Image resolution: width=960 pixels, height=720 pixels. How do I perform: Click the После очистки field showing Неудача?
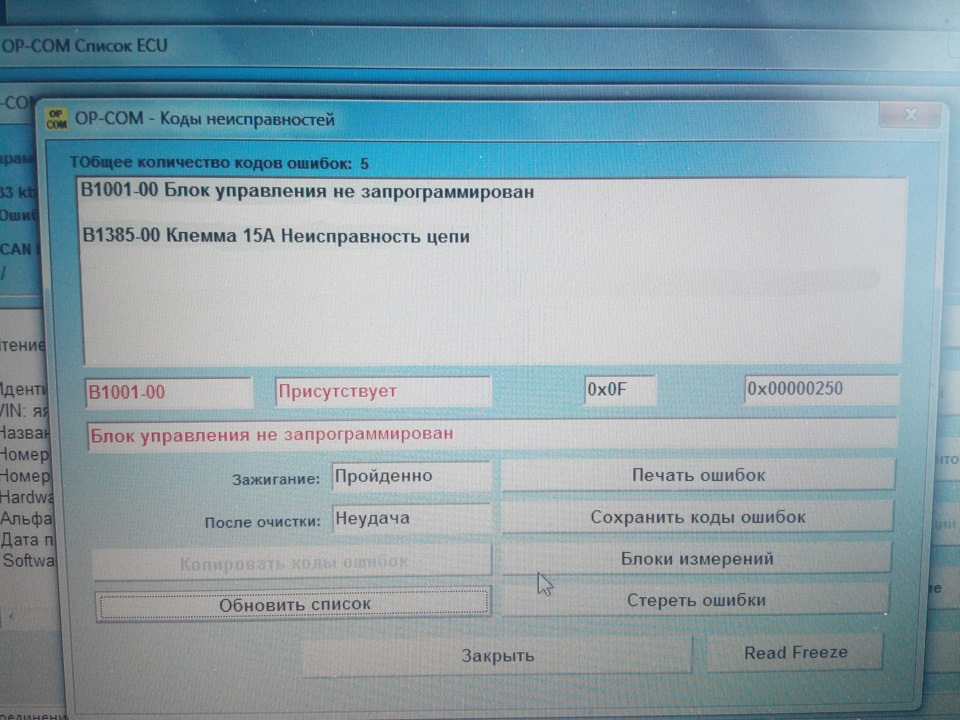click(411, 519)
